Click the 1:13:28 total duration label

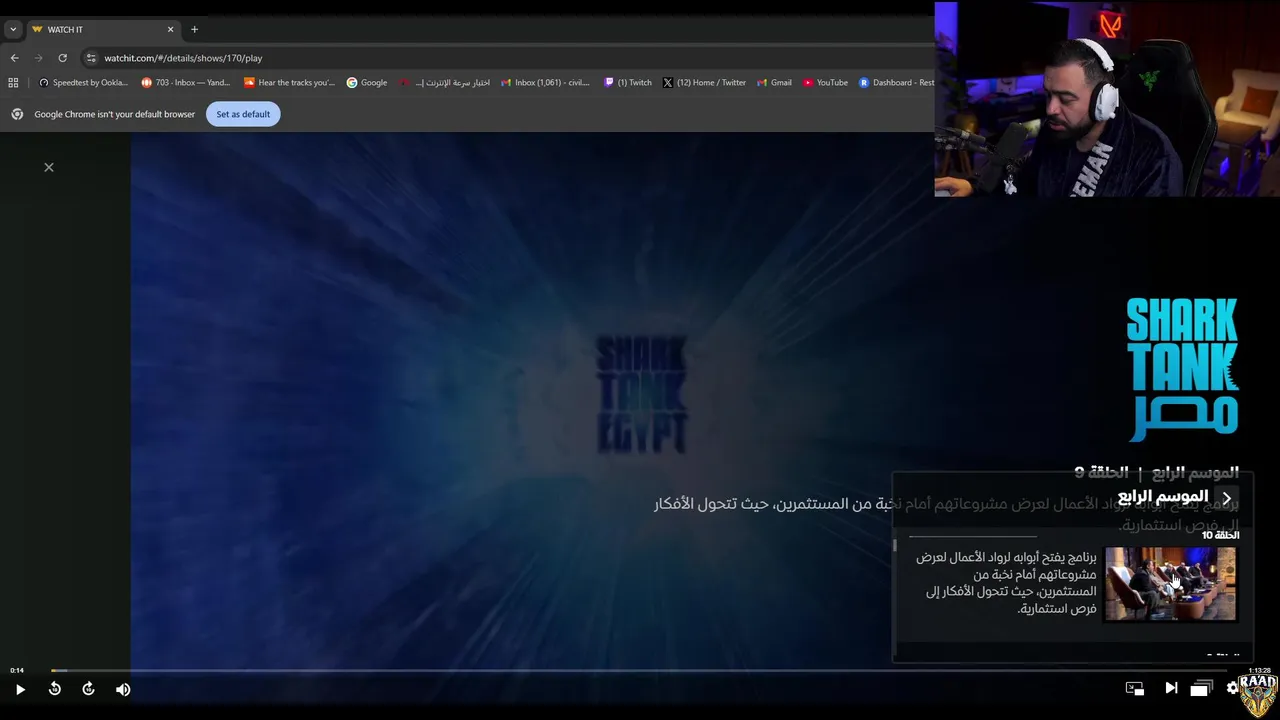(x=1259, y=670)
